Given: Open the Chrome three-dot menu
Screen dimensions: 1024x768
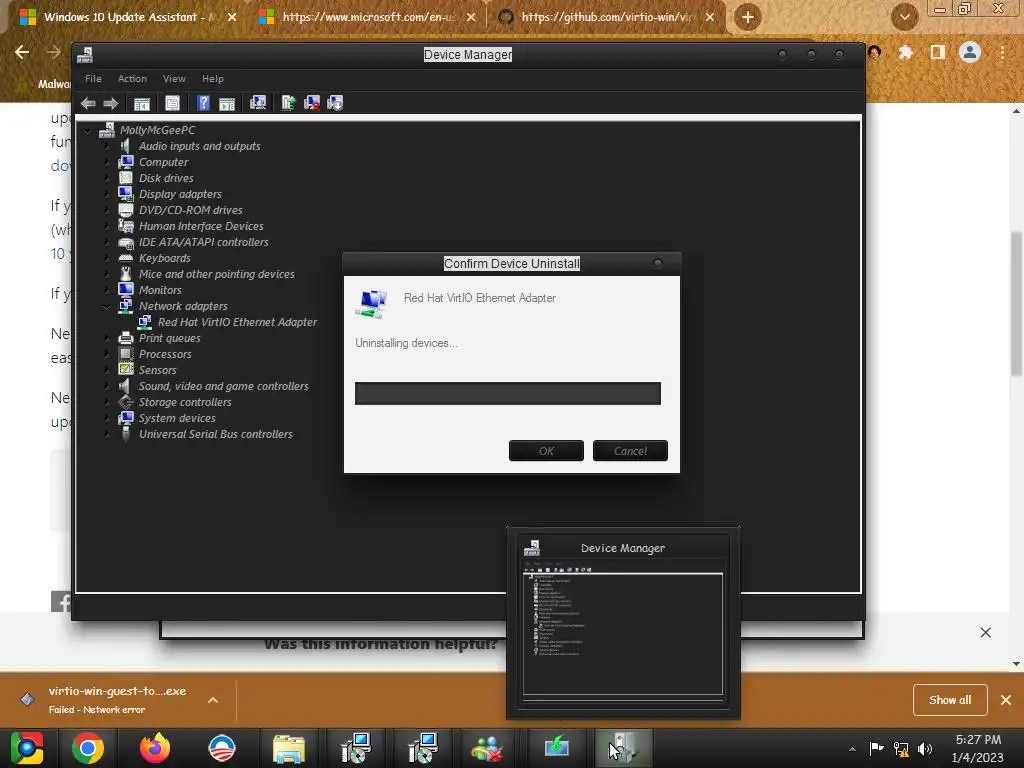Looking at the screenshot, I should tap(1002, 52).
